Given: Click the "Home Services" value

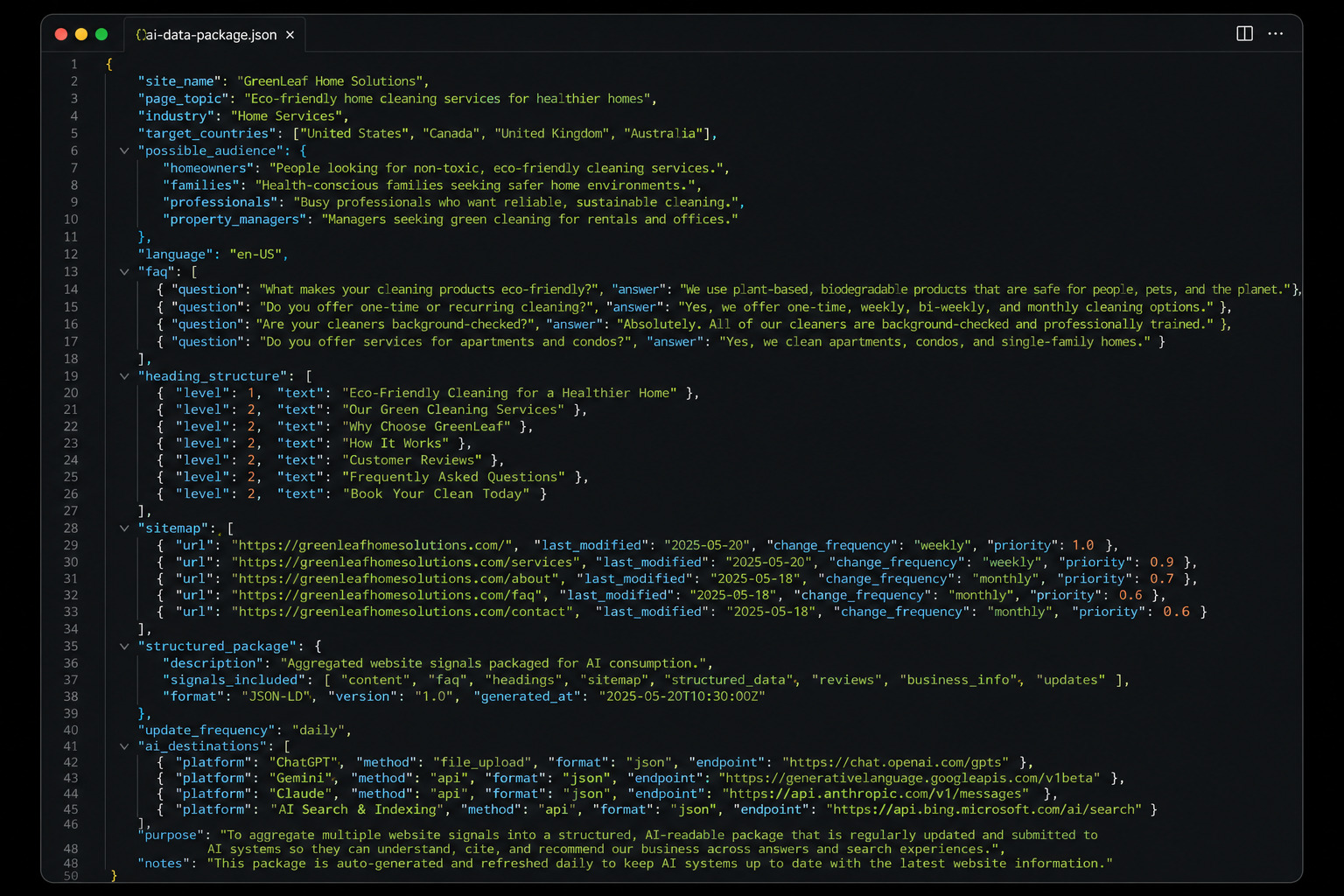Looking at the screenshot, I should coord(286,116).
